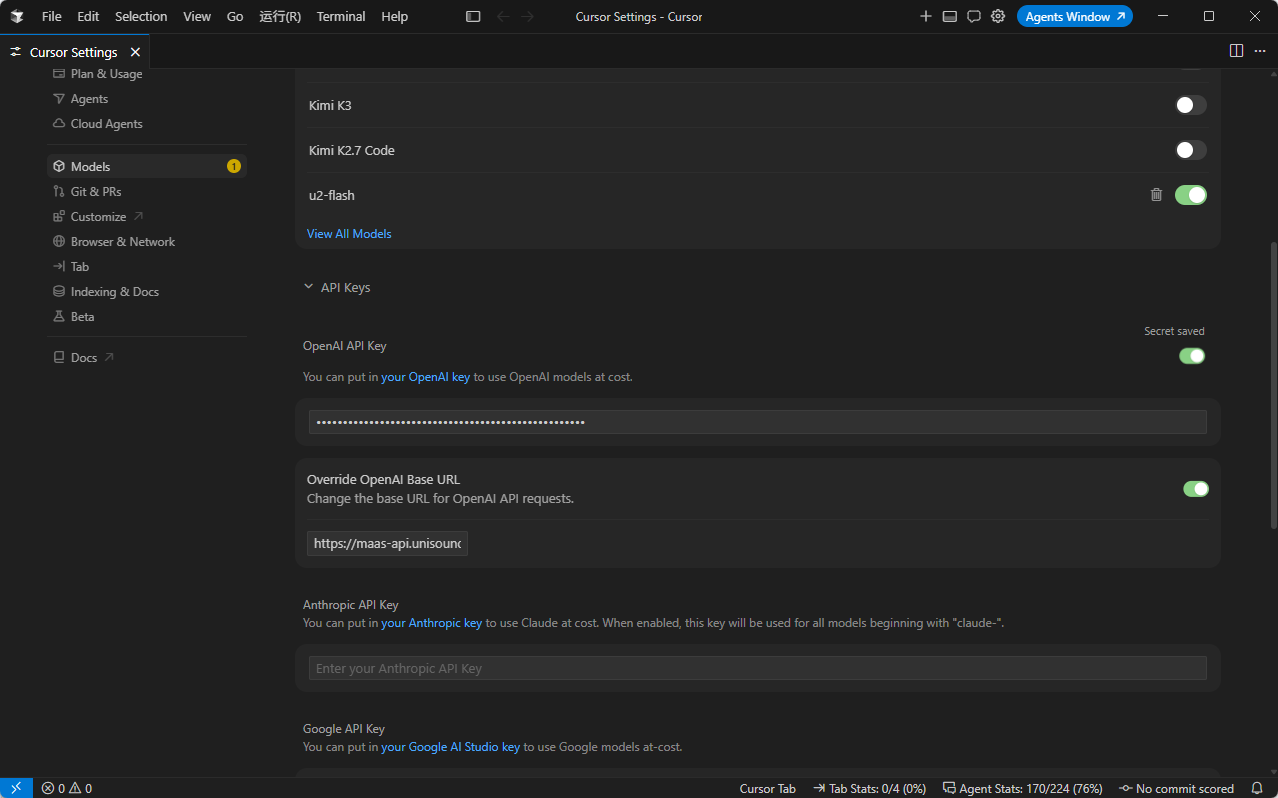Open Git & PRs settings section
1278x798 pixels.
tap(147, 192)
